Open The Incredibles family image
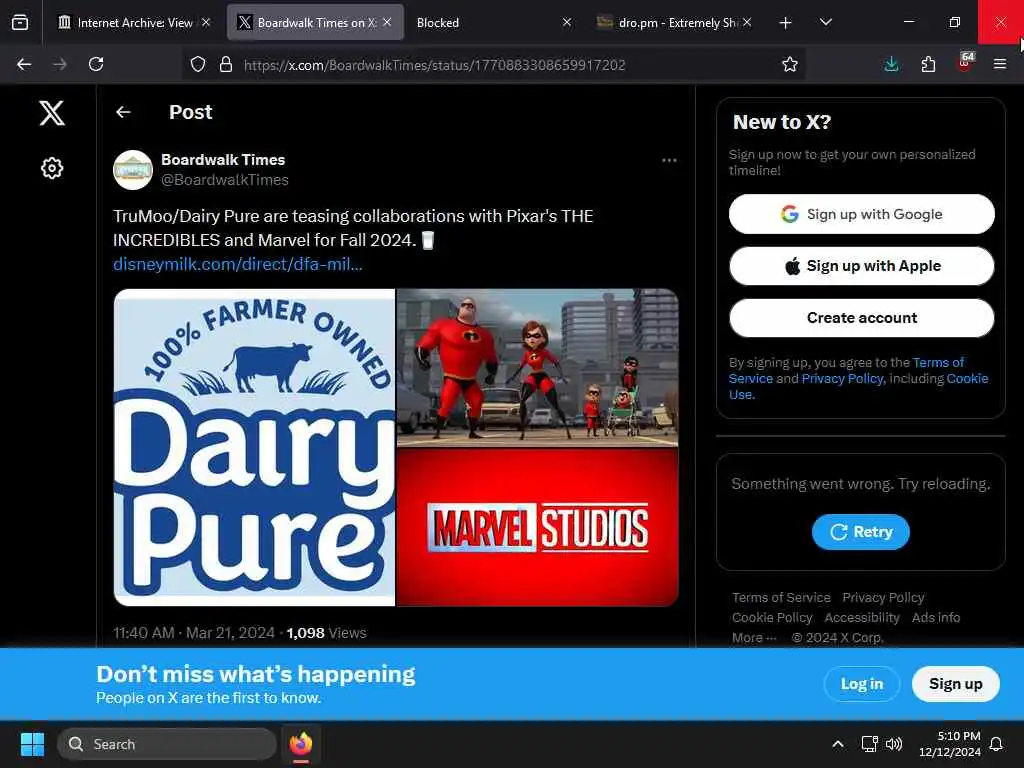Image resolution: width=1024 pixels, height=768 pixels. point(537,368)
